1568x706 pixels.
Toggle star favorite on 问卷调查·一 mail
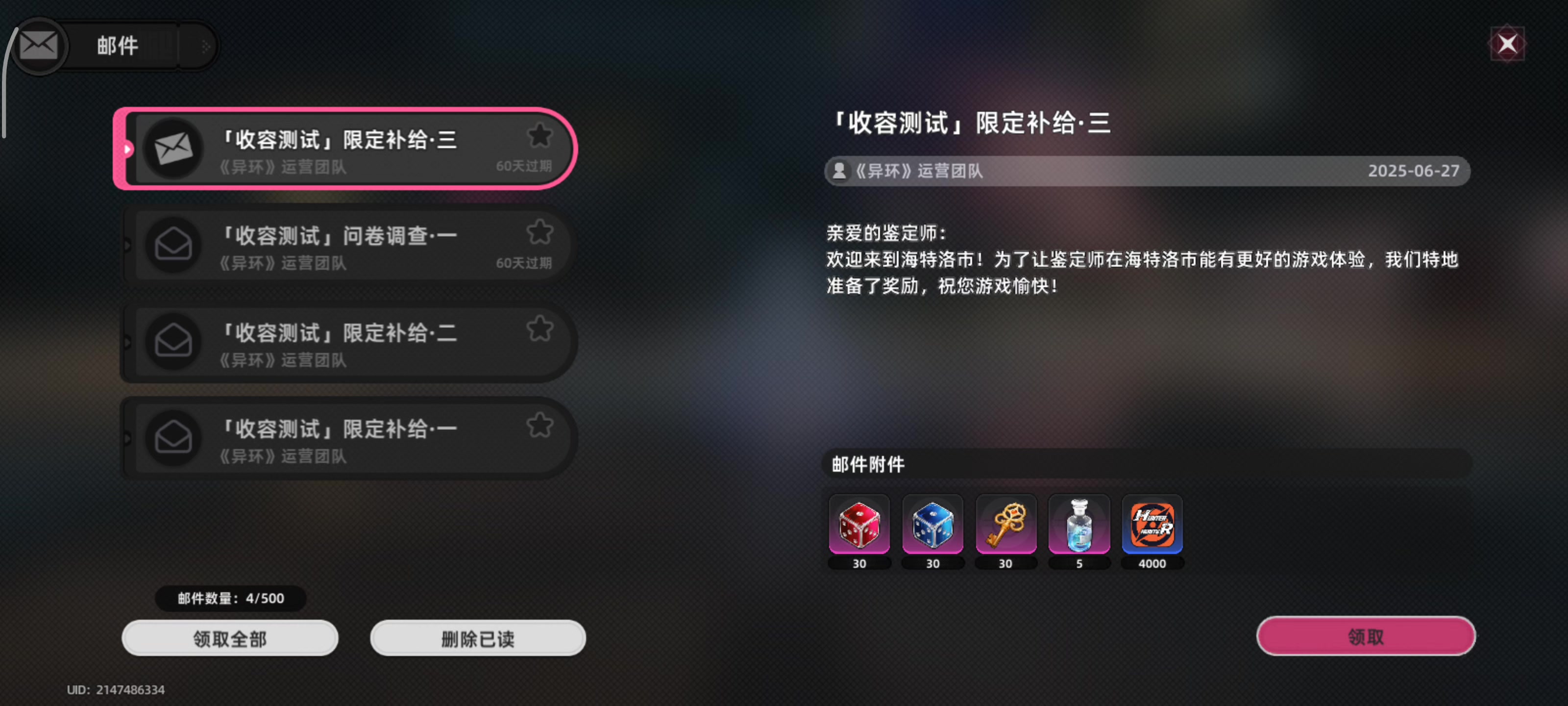(539, 232)
